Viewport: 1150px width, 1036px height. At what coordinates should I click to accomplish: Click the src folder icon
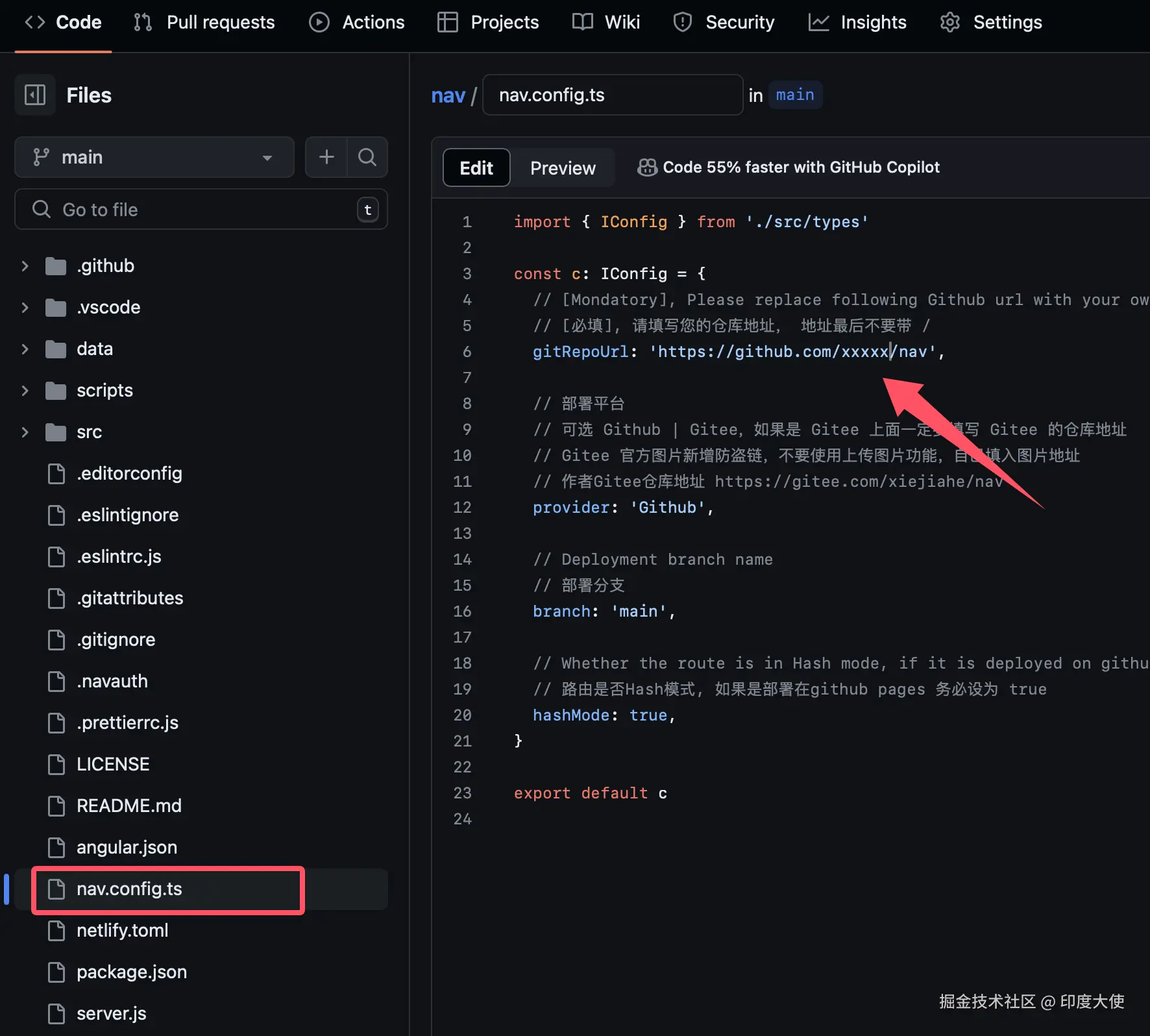[x=56, y=432]
